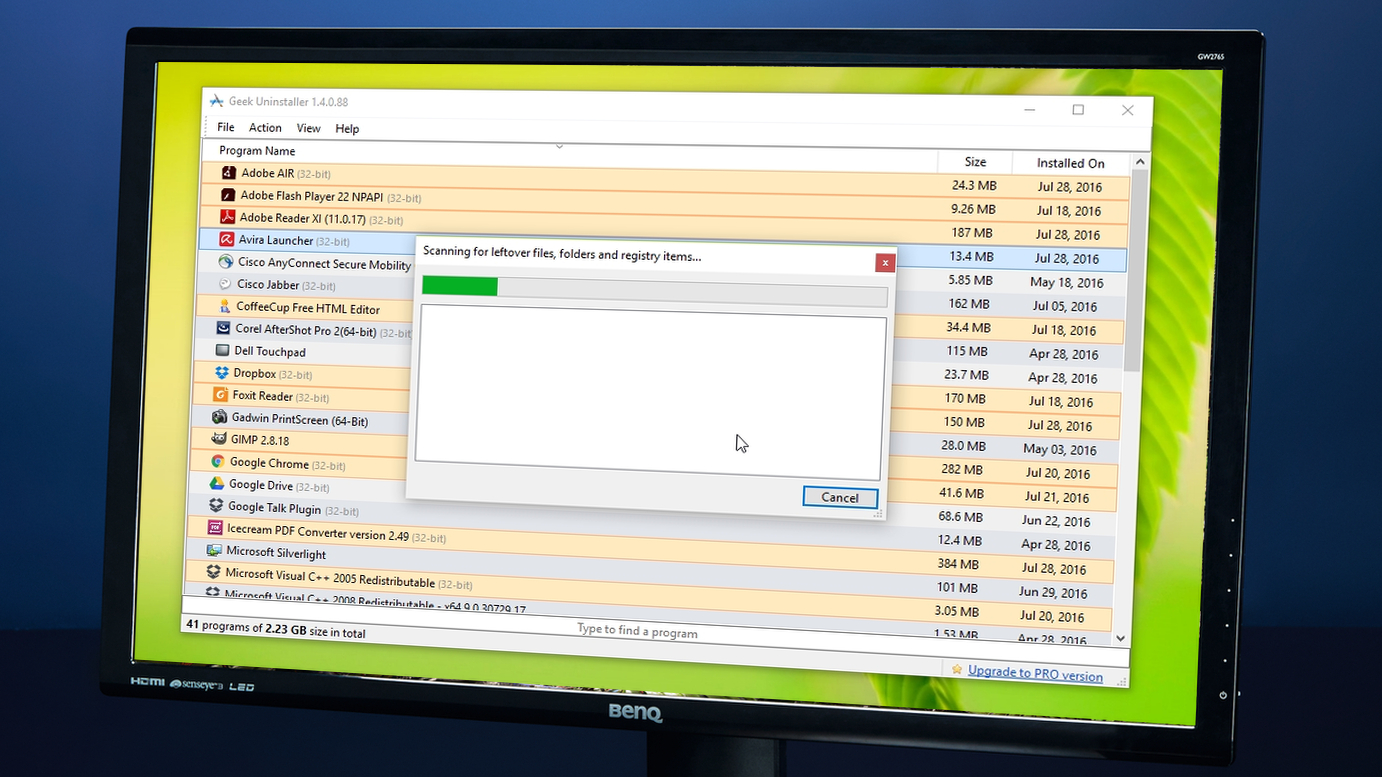Select Adobe Flash Player 22 NPAPI name
The height and width of the screenshot is (777, 1382).
click(312, 196)
